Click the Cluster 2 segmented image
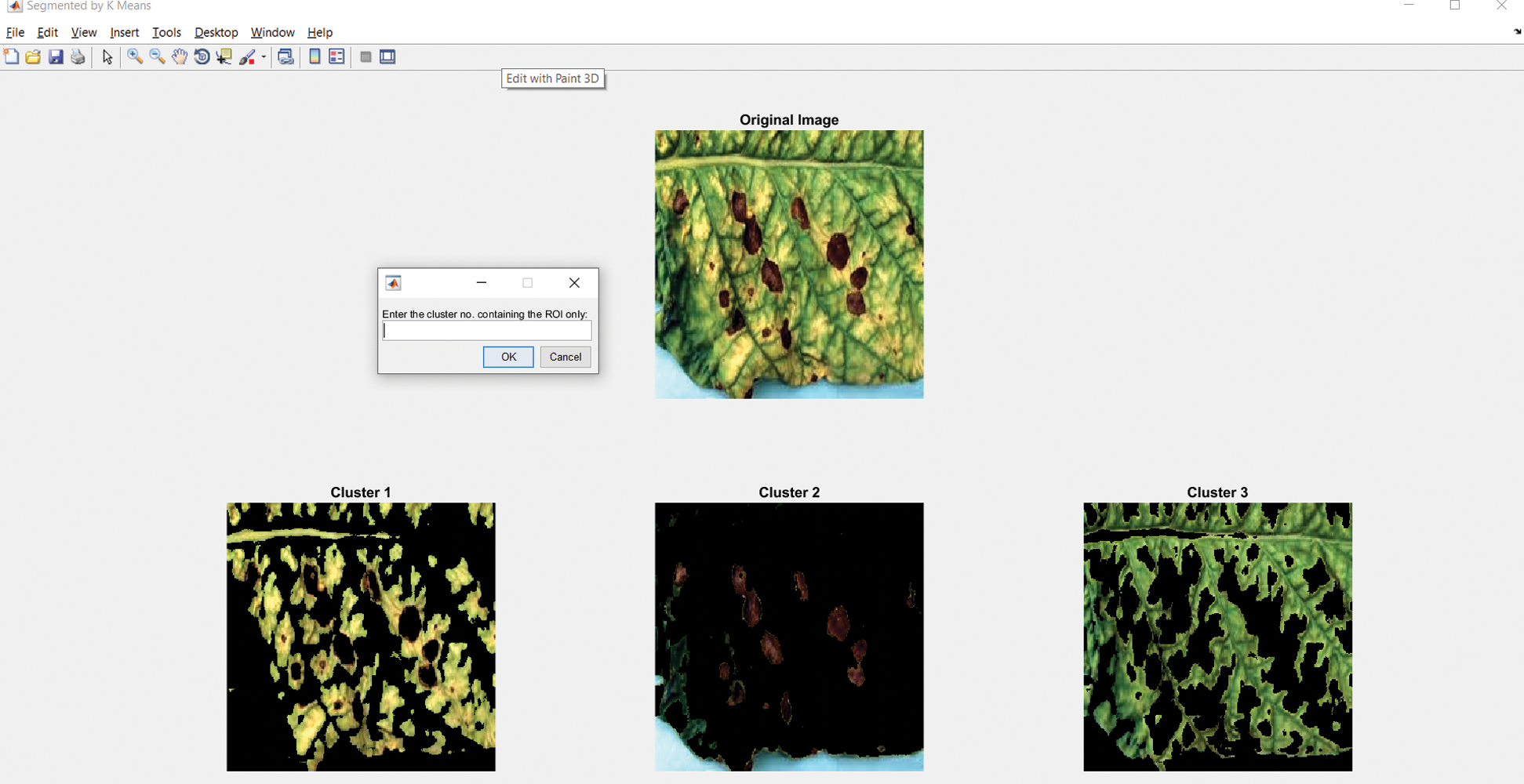The width and height of the screenshot is (1524, 784). [x=789, y=637]
